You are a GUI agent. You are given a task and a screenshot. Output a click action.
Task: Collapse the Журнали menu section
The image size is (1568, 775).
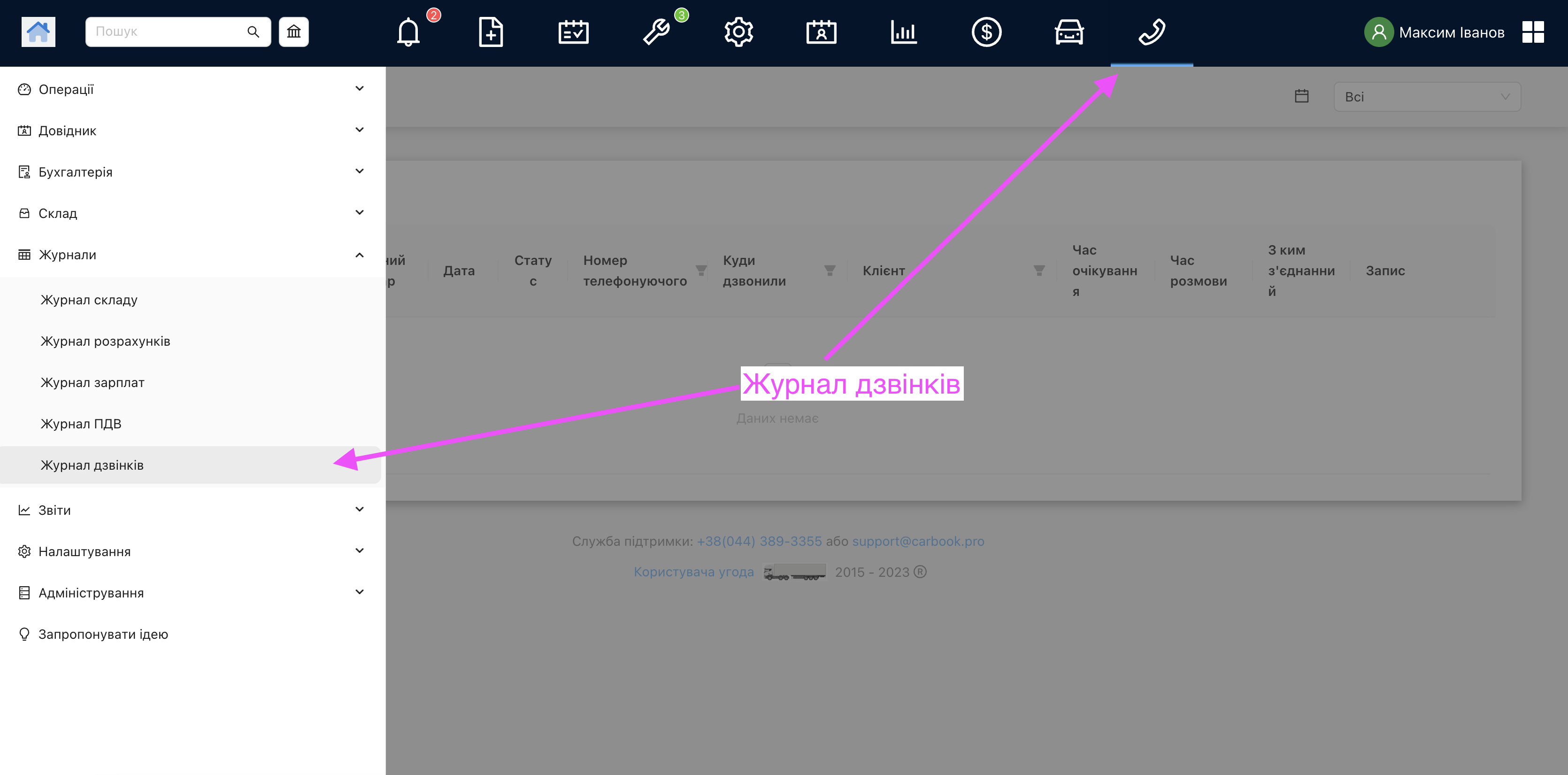coord(192,255)
